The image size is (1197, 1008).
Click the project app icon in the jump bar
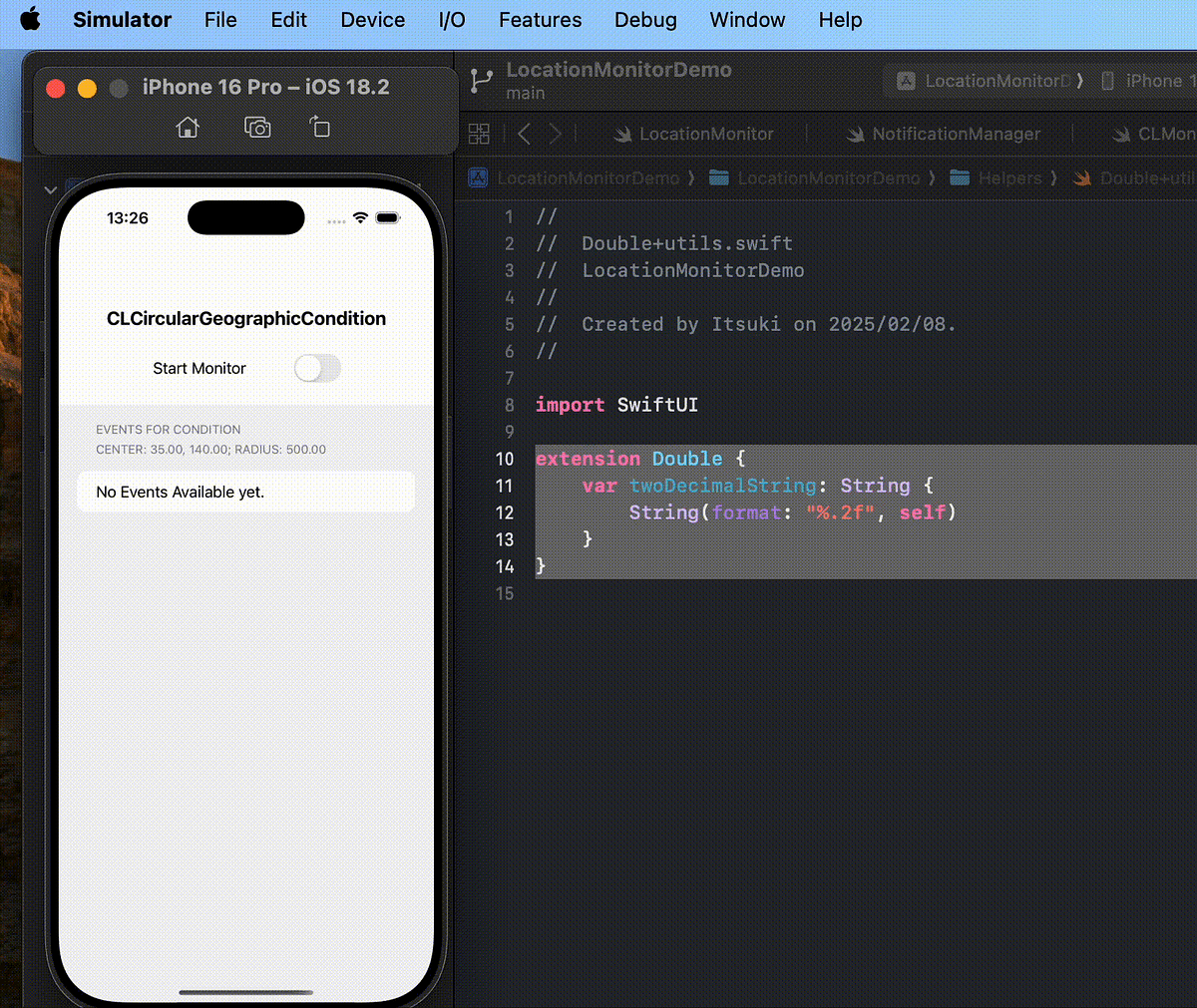click(478, 177)
